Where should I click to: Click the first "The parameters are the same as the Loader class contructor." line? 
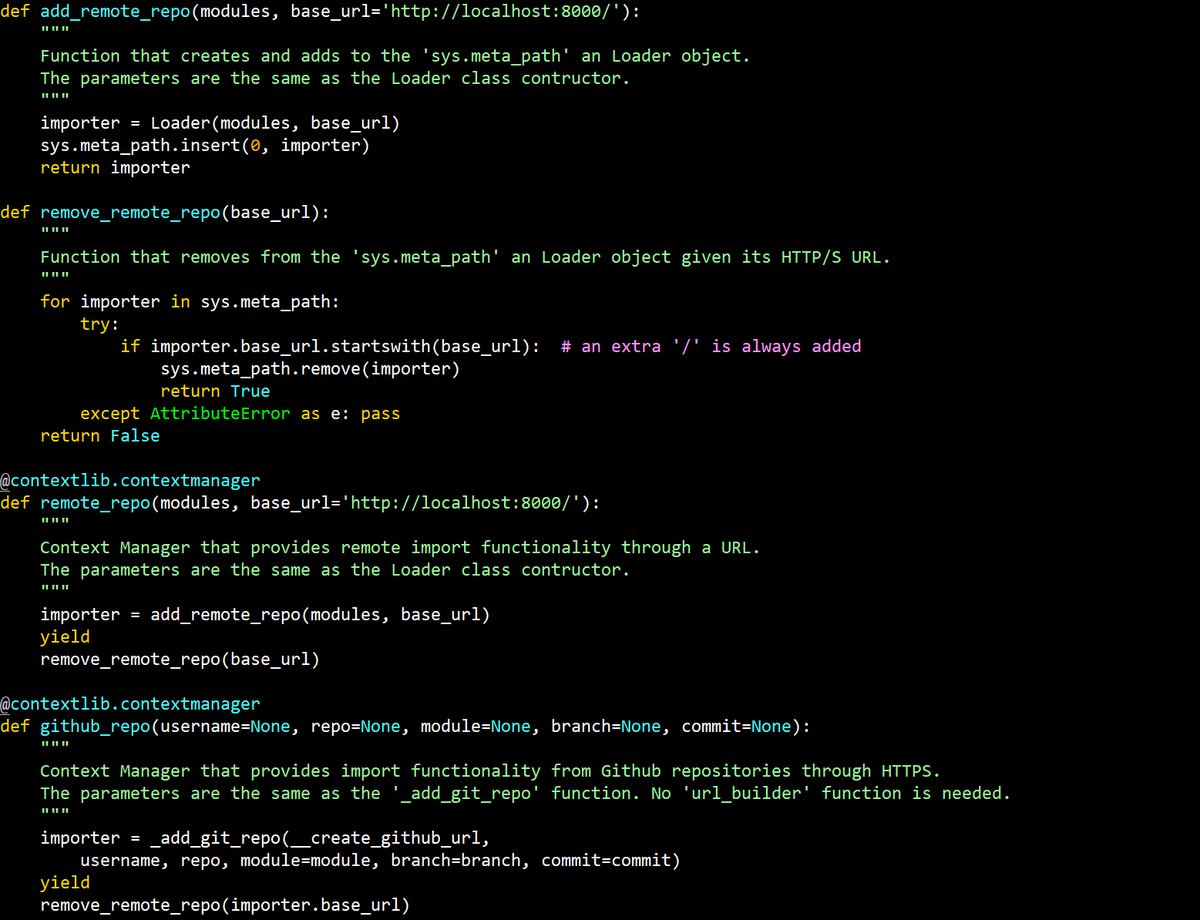click(335, 78)
